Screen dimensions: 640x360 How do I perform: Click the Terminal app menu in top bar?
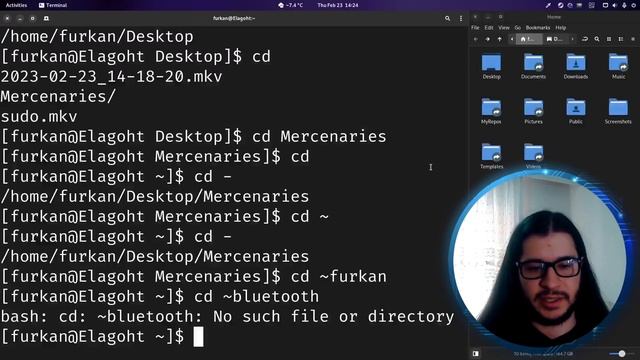[53, 5]
